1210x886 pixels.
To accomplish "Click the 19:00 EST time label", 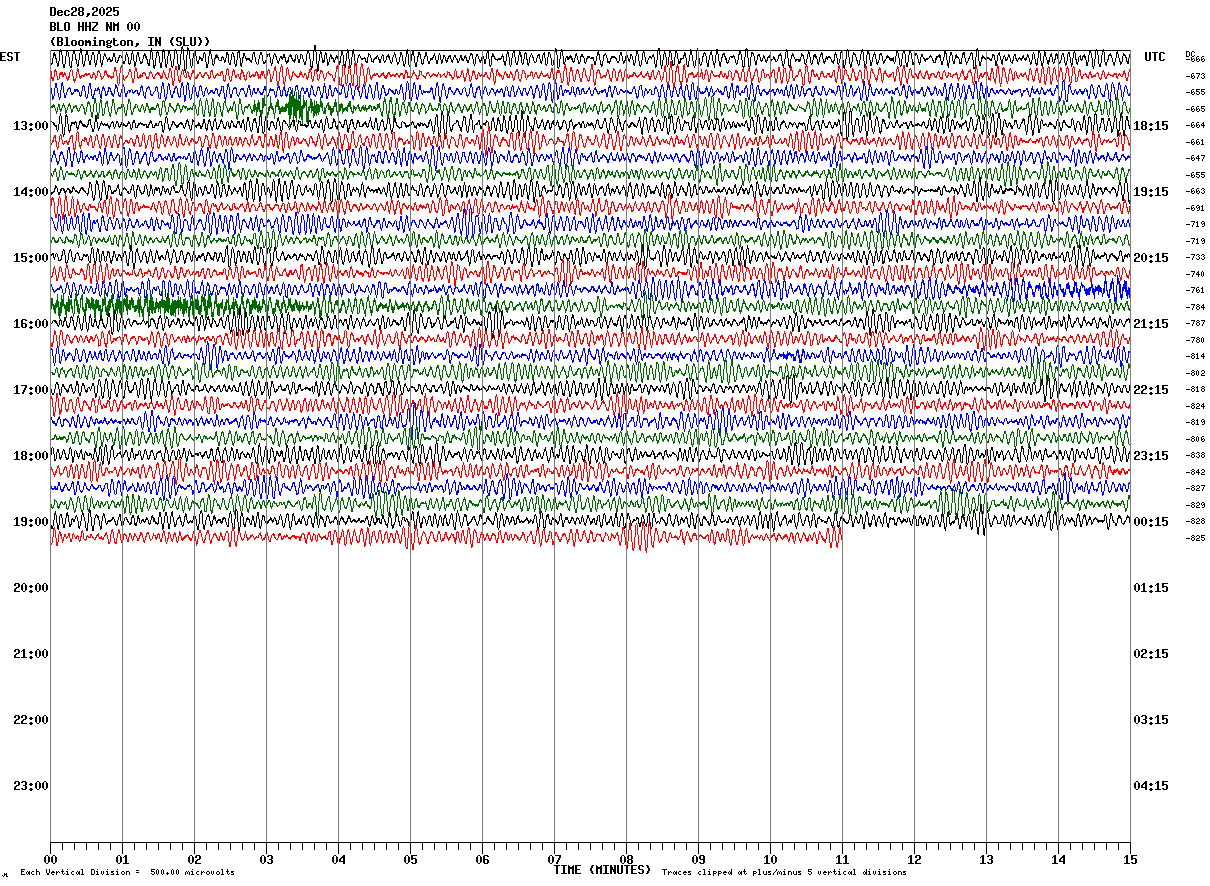I will point(31,522).
